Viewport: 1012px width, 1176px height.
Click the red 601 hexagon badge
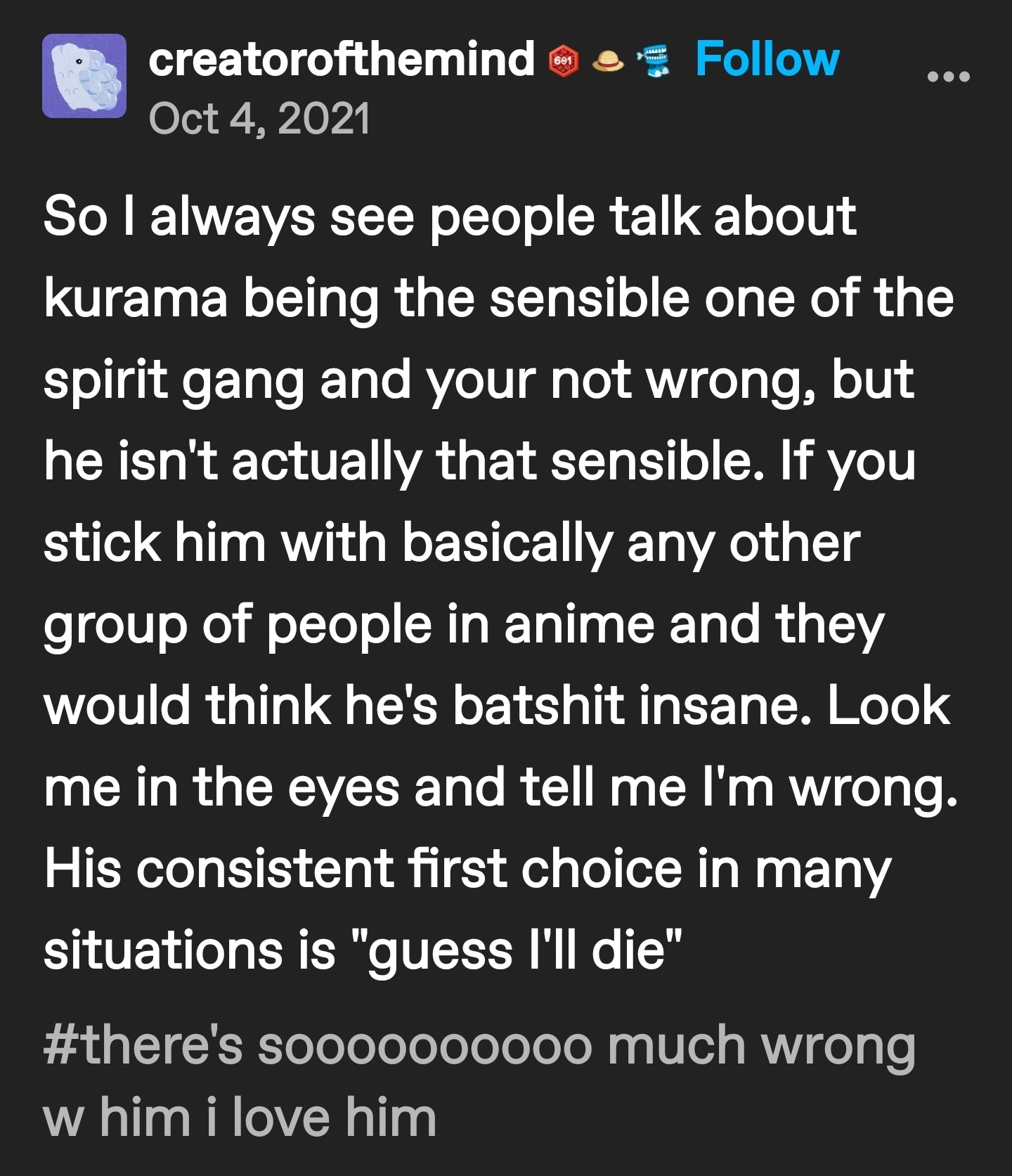(562, 62)
